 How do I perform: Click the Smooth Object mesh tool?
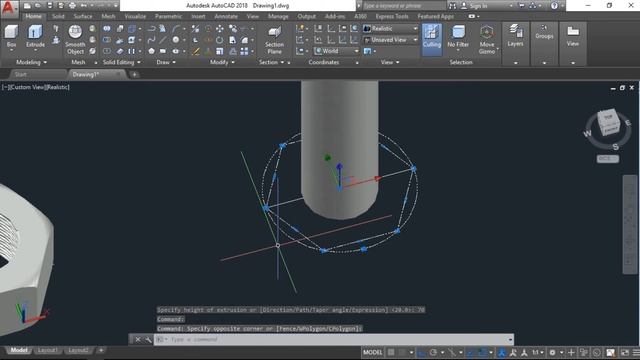click(x=75, y=40)
